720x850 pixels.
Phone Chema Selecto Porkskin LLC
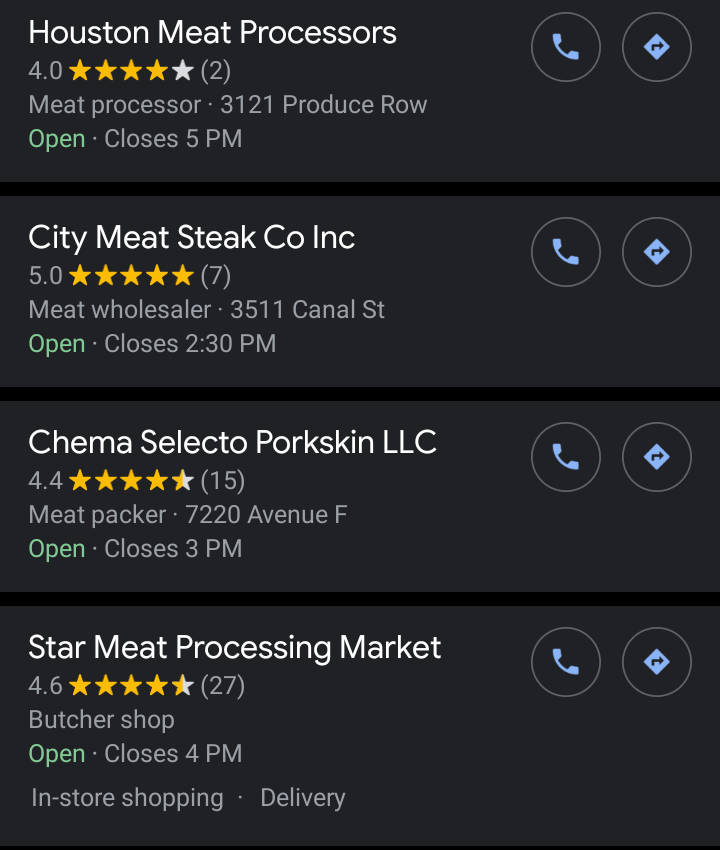[x=566, y=457]
